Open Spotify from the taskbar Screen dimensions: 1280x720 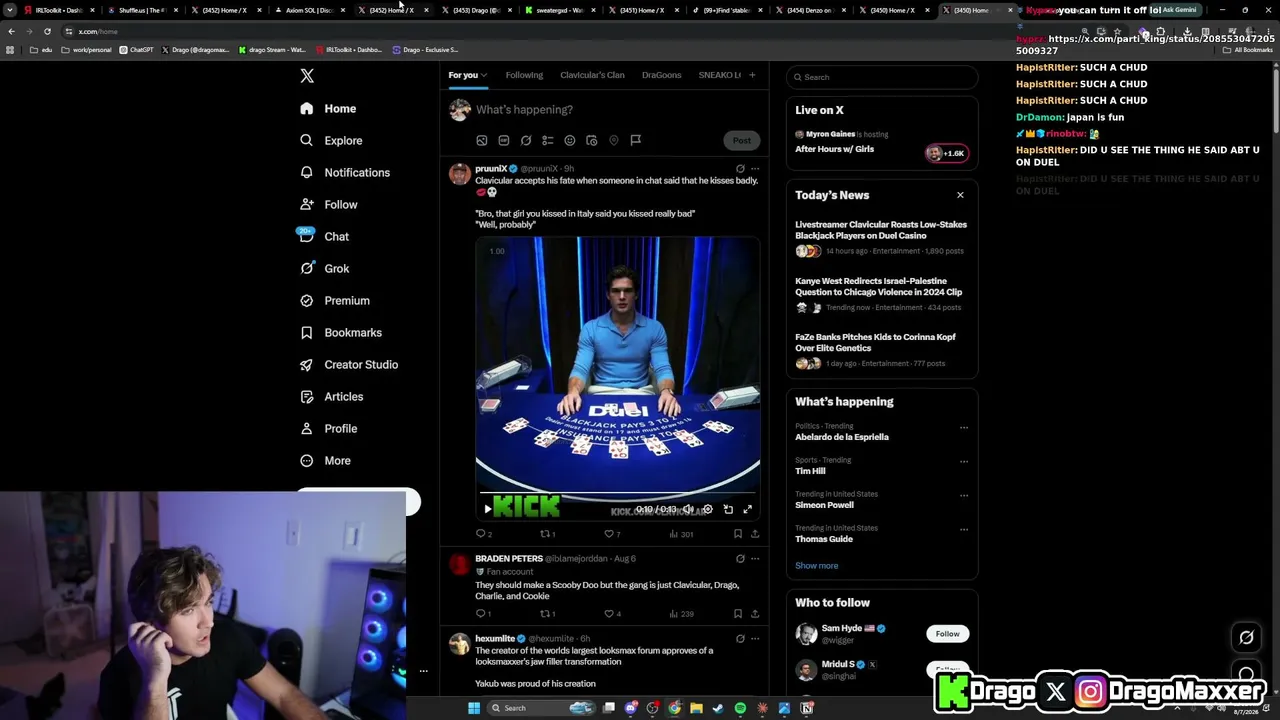click(x=740, y=708)
